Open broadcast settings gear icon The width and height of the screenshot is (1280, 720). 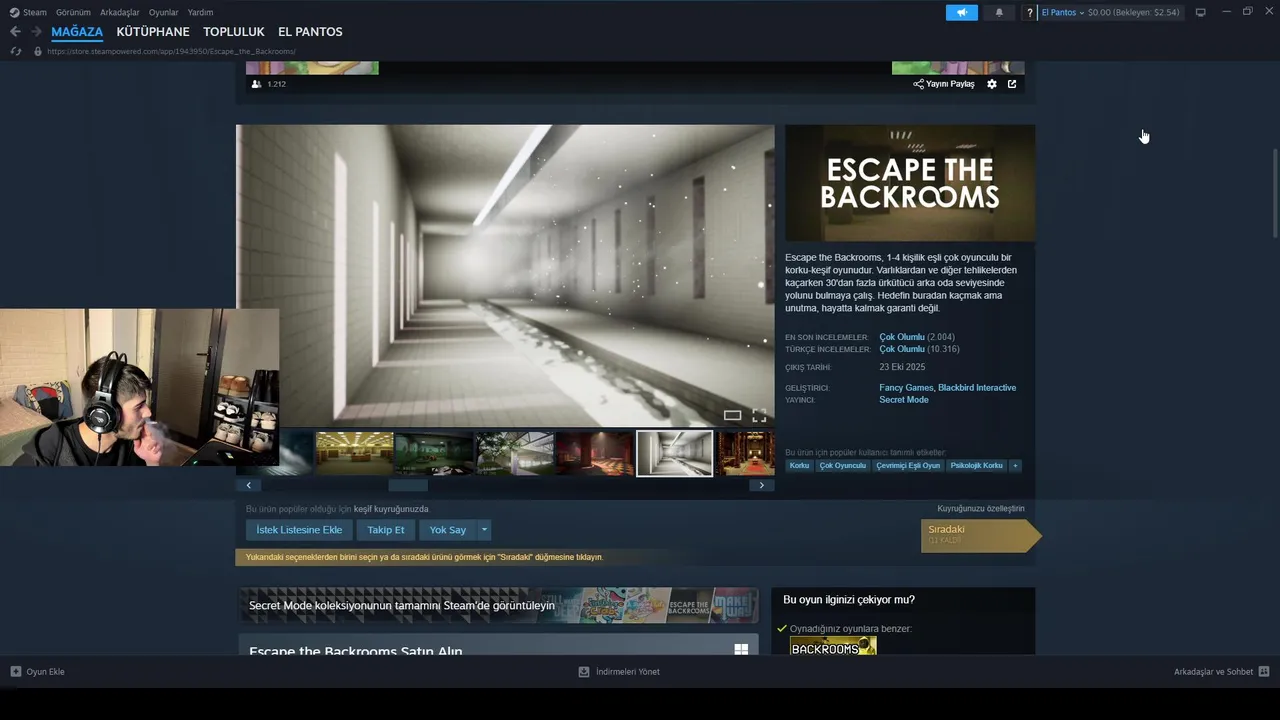tap(992, 84)
